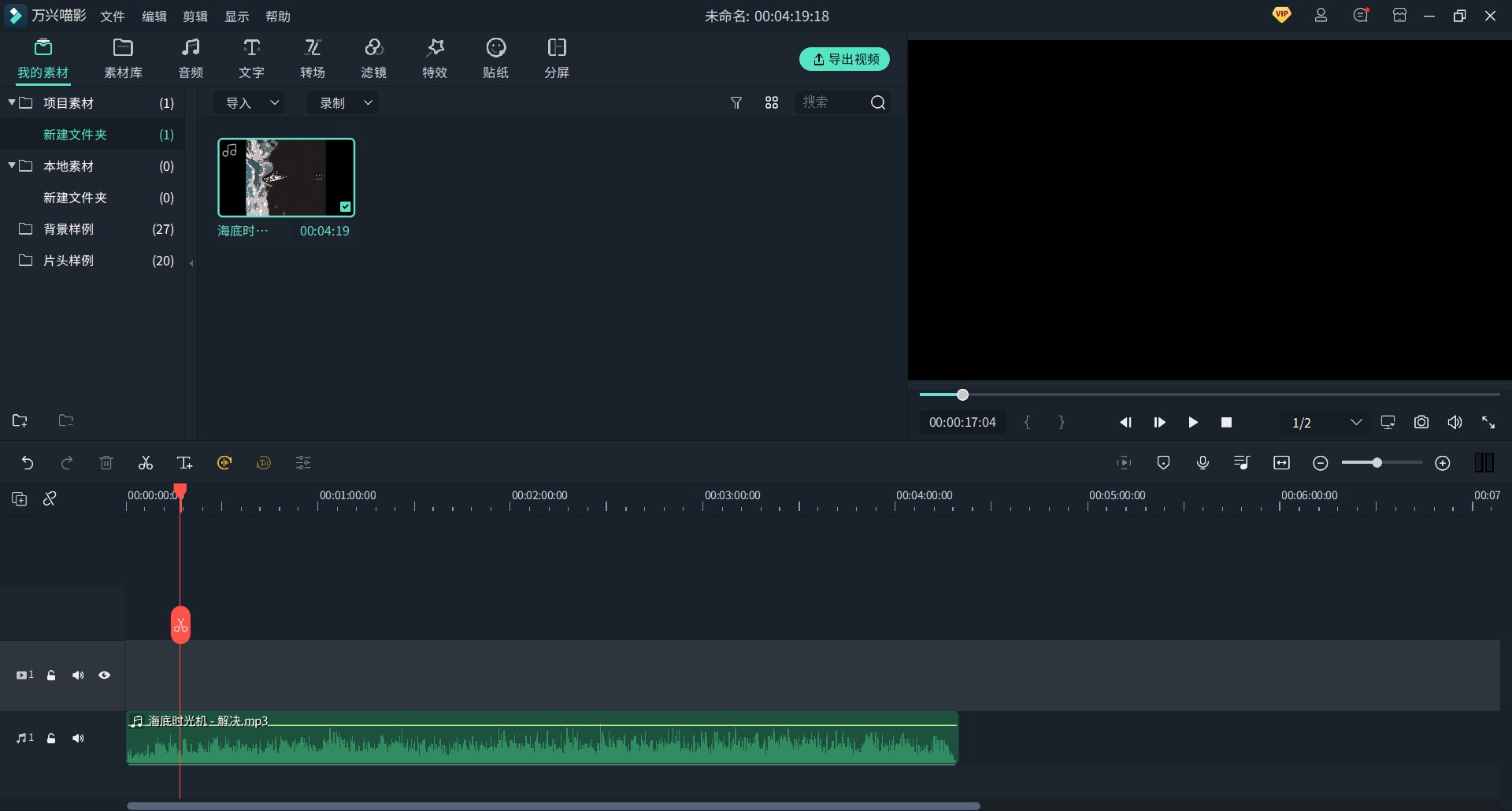The image size is (1512, 811).
Task: Open the voiceover microphone recording tool
Action: pyautogui.click(x=1203, y=462)
